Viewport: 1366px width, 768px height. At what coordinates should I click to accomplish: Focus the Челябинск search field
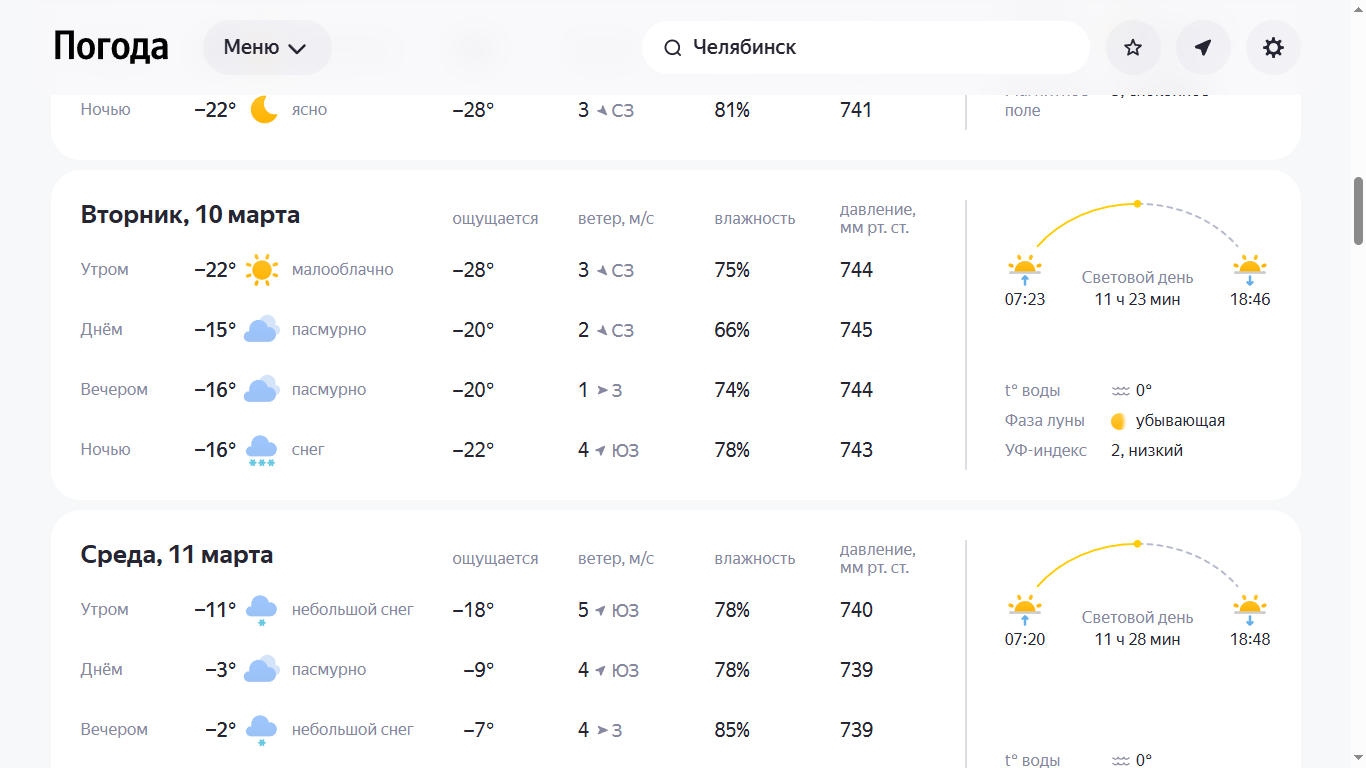click(866, 48)
